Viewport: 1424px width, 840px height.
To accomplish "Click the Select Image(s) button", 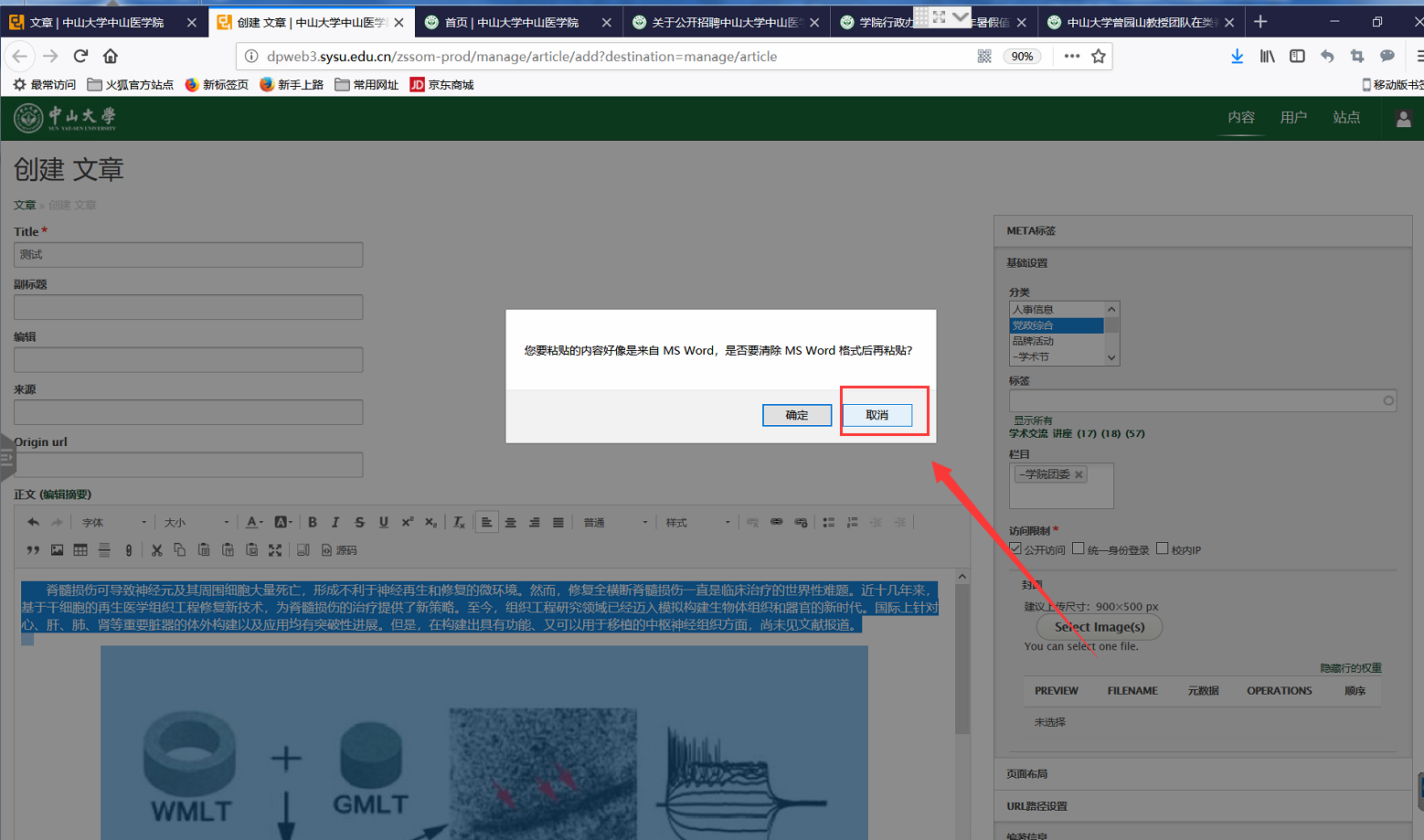I will (1100, 627).
